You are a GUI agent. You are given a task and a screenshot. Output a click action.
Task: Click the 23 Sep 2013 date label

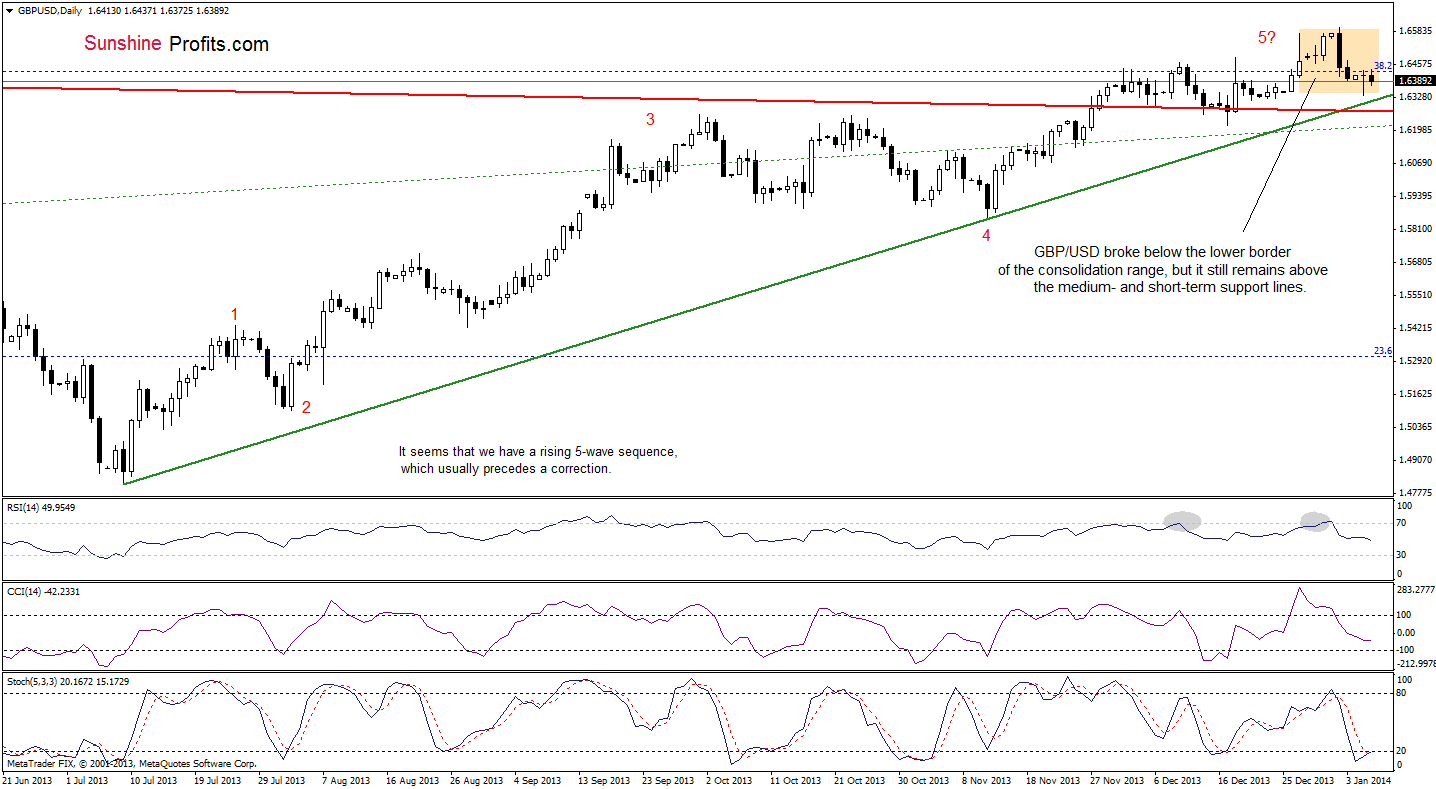668,780
